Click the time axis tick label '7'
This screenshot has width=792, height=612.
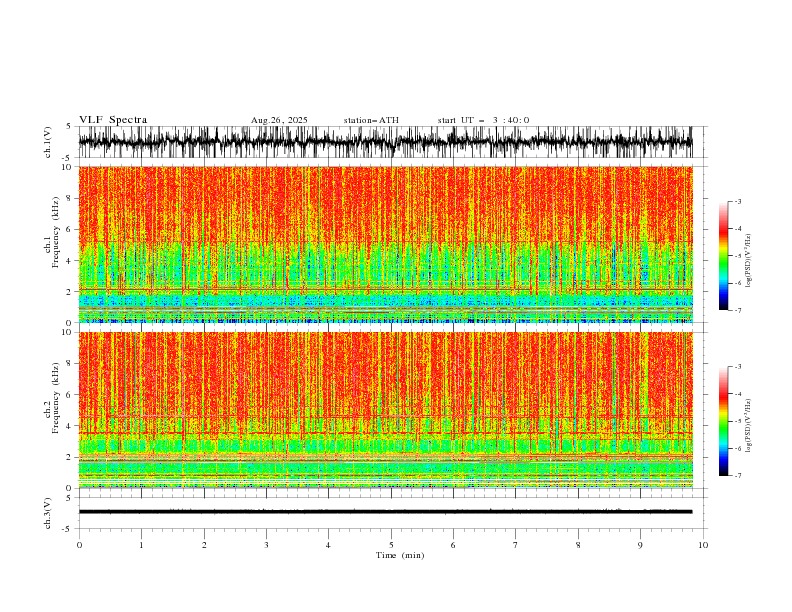point(516,545)
